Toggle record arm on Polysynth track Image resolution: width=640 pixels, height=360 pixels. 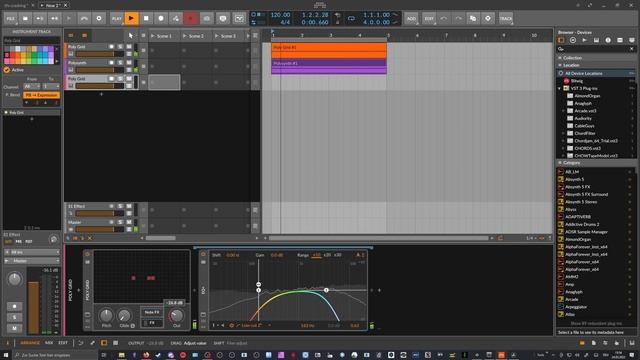[x=111, y=63]
